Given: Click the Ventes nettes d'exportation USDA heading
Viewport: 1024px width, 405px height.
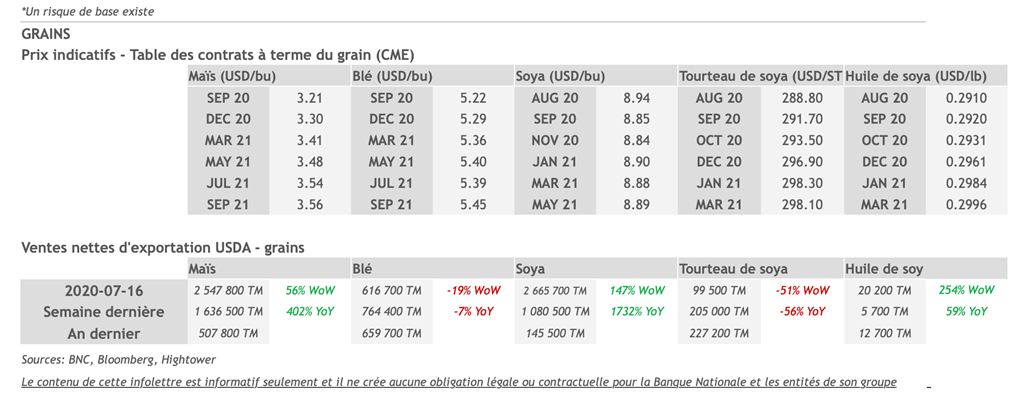Looking at the screenshot, I should point(162,247).
